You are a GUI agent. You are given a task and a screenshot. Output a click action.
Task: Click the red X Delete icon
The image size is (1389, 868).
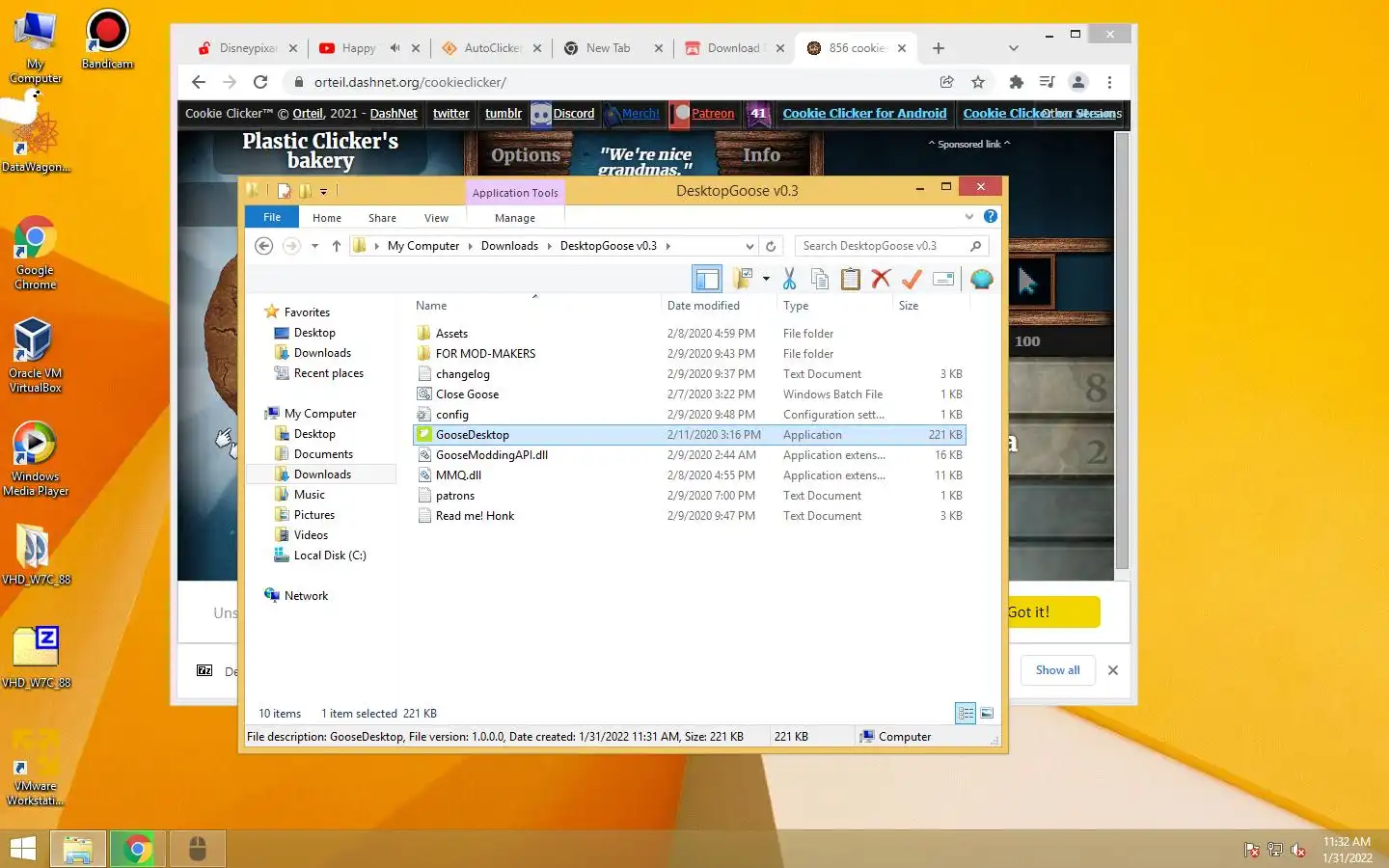coord(881,279)
